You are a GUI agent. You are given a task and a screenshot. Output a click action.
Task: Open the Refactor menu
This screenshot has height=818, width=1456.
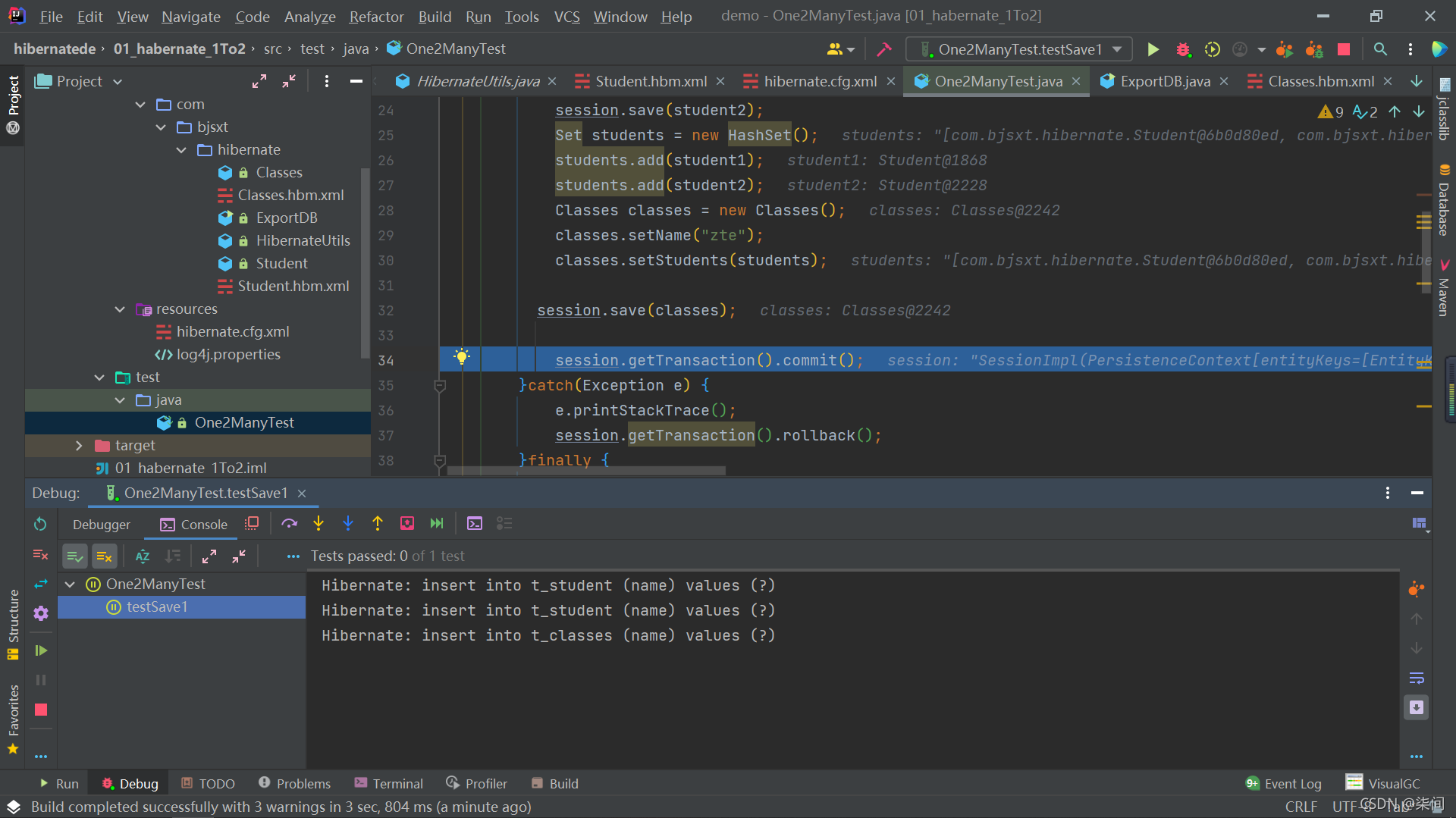(x=376, y=17)
